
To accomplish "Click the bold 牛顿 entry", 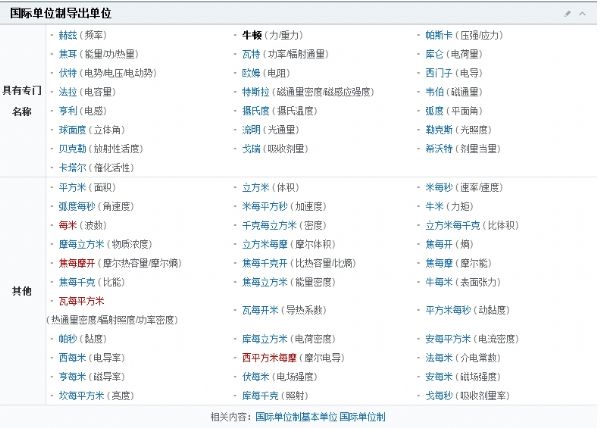I will tap(252, 35).
